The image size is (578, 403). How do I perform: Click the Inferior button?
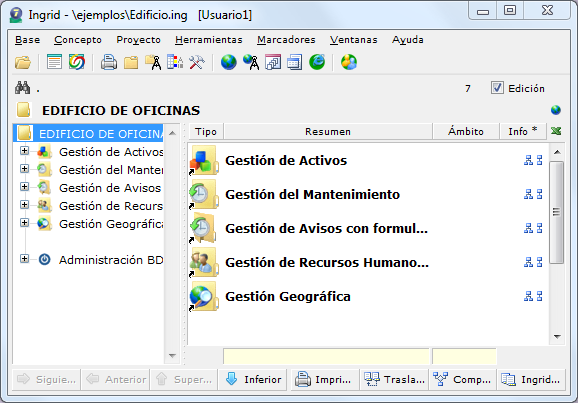pyautogui.click(x=253, y=379)
